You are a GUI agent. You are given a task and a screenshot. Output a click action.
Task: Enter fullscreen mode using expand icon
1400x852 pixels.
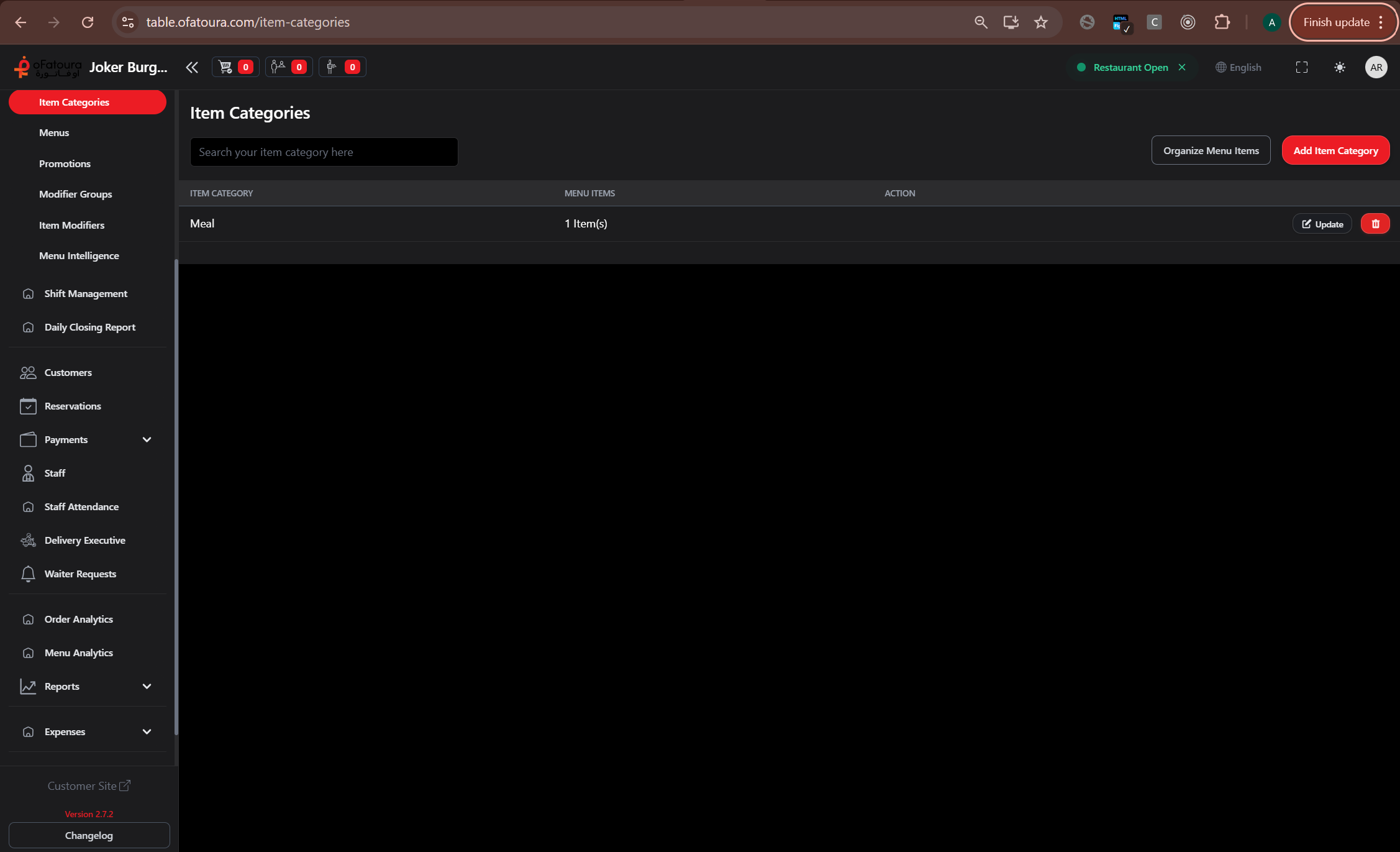[1301, 67]
